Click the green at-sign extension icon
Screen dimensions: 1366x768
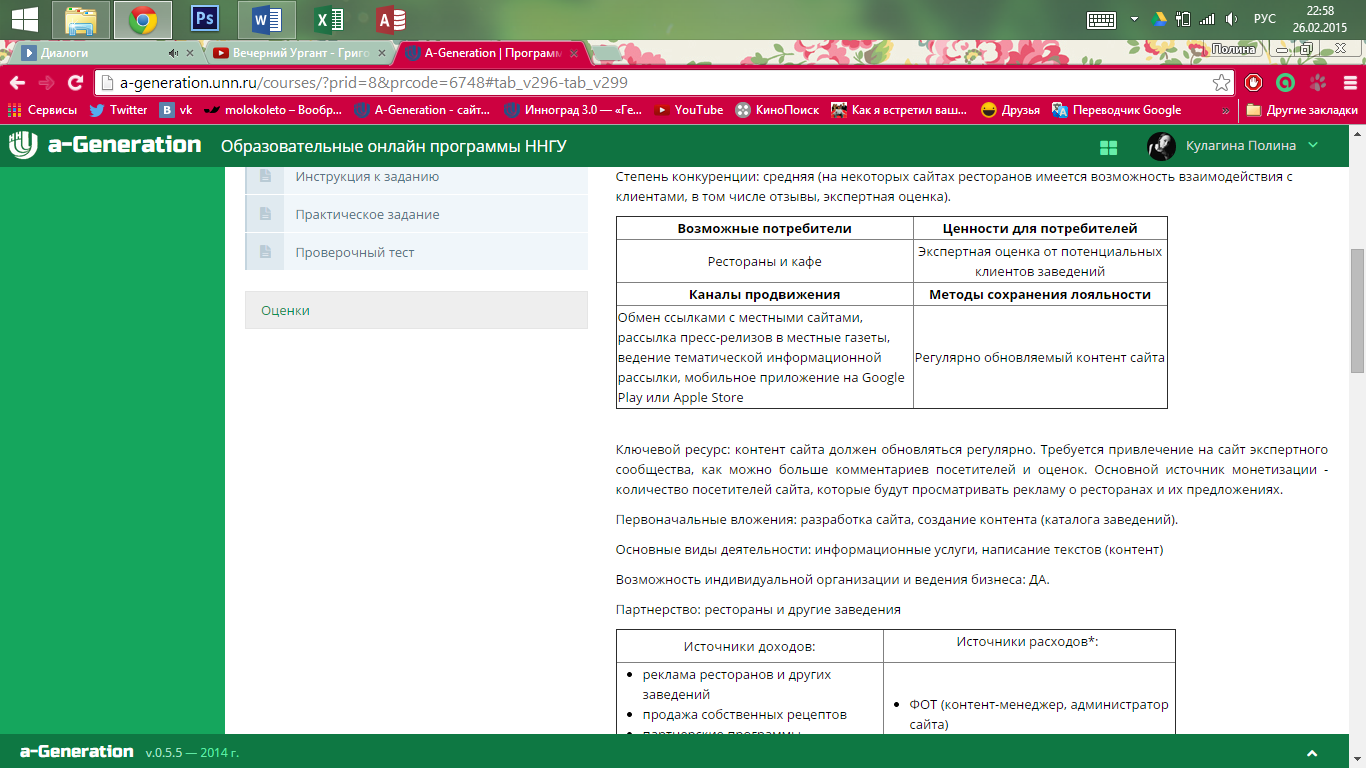pos(1286,83)
